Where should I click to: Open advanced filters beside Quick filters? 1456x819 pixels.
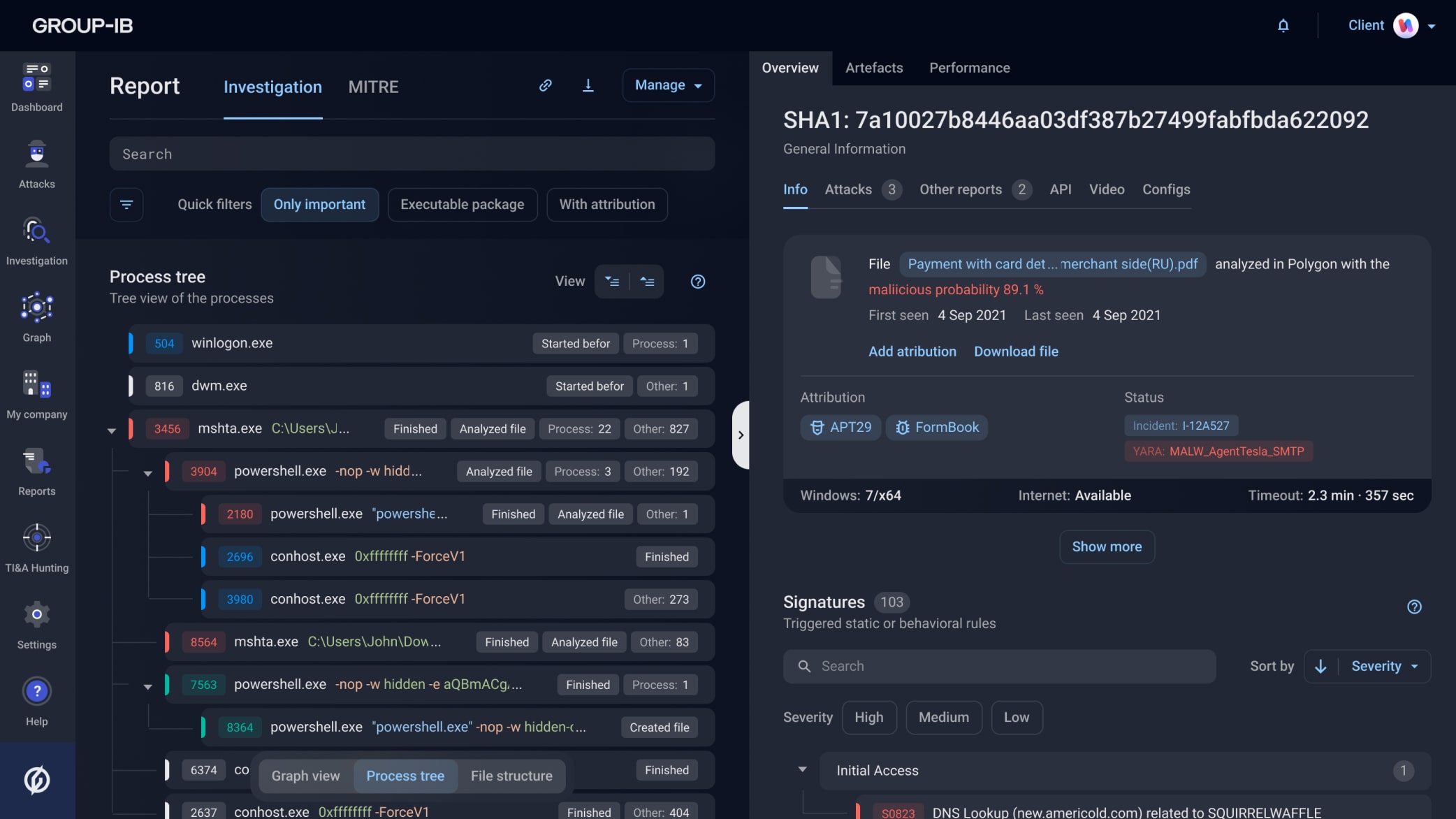[x=126, y=204]
